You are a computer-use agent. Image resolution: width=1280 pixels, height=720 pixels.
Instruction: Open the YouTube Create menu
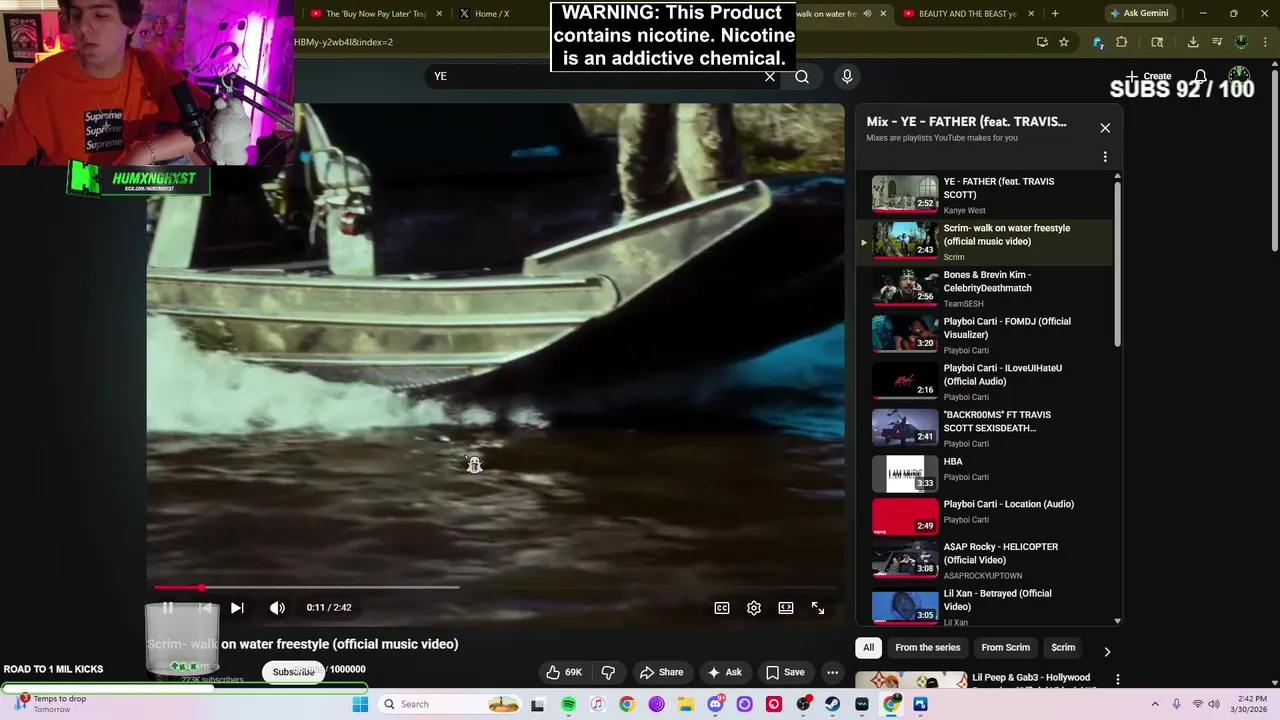1148,76
